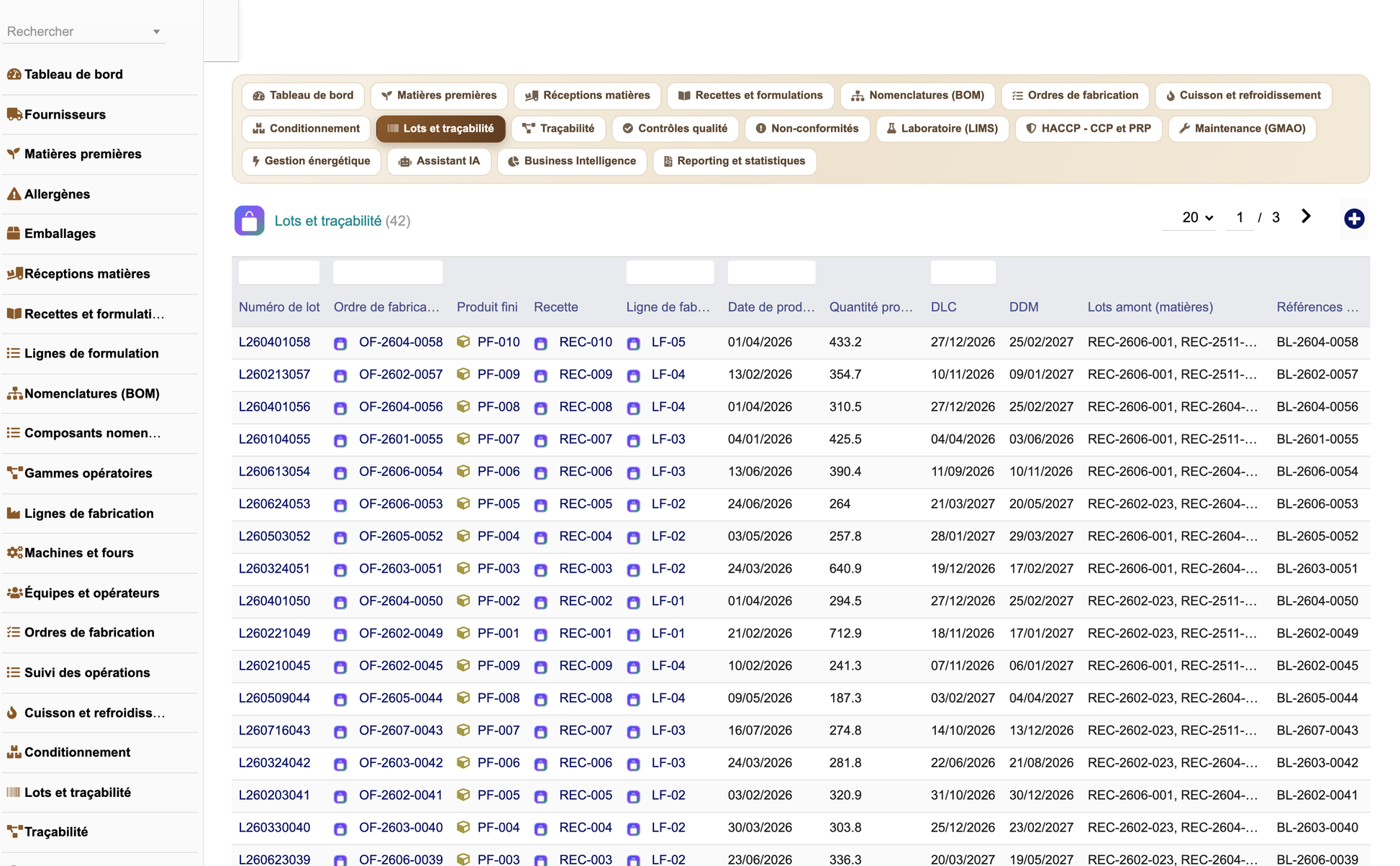1400x866 pixels.
Task: Click the product box icon for PF-010
Action: pos(463,342)
